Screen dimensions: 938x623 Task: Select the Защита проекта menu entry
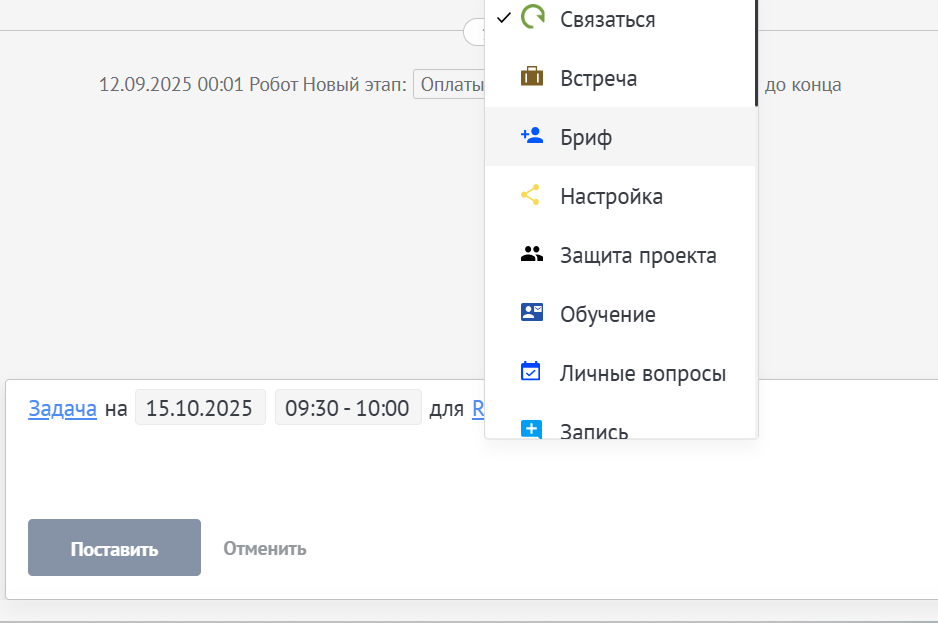pyautogui.click(x=638, y=255)
